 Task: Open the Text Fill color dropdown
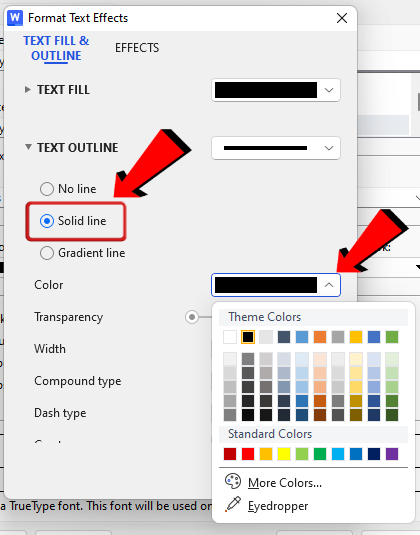pyautogui.click(x=276, y=90)
